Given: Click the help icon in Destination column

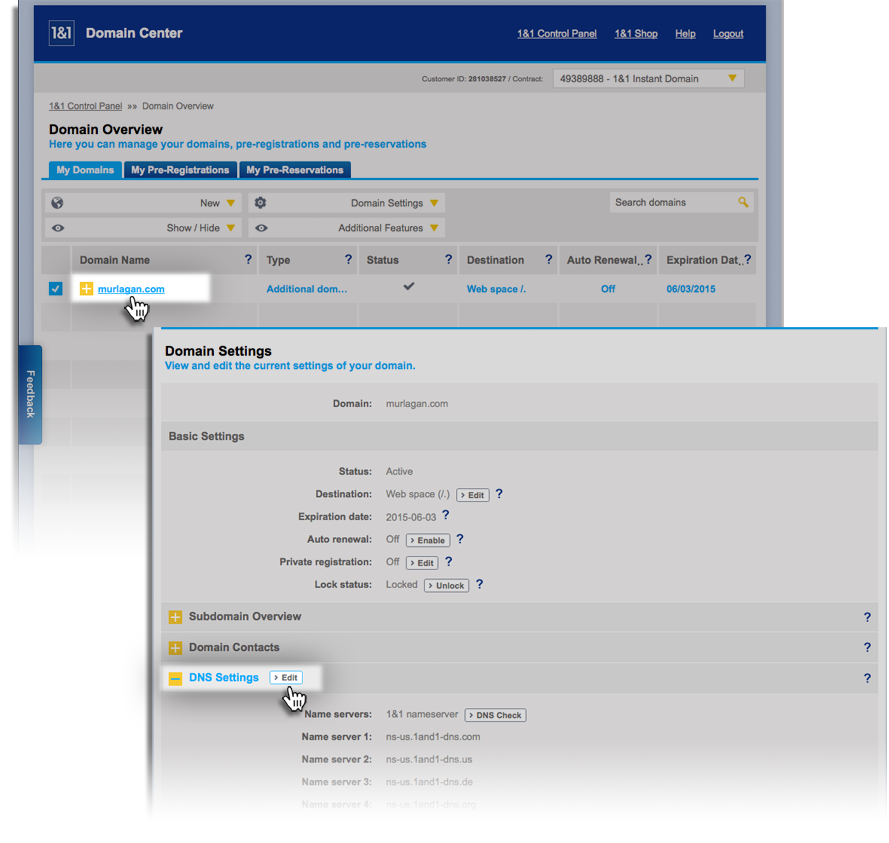Looking at the screenshot, I should click(x=548, y=259).
